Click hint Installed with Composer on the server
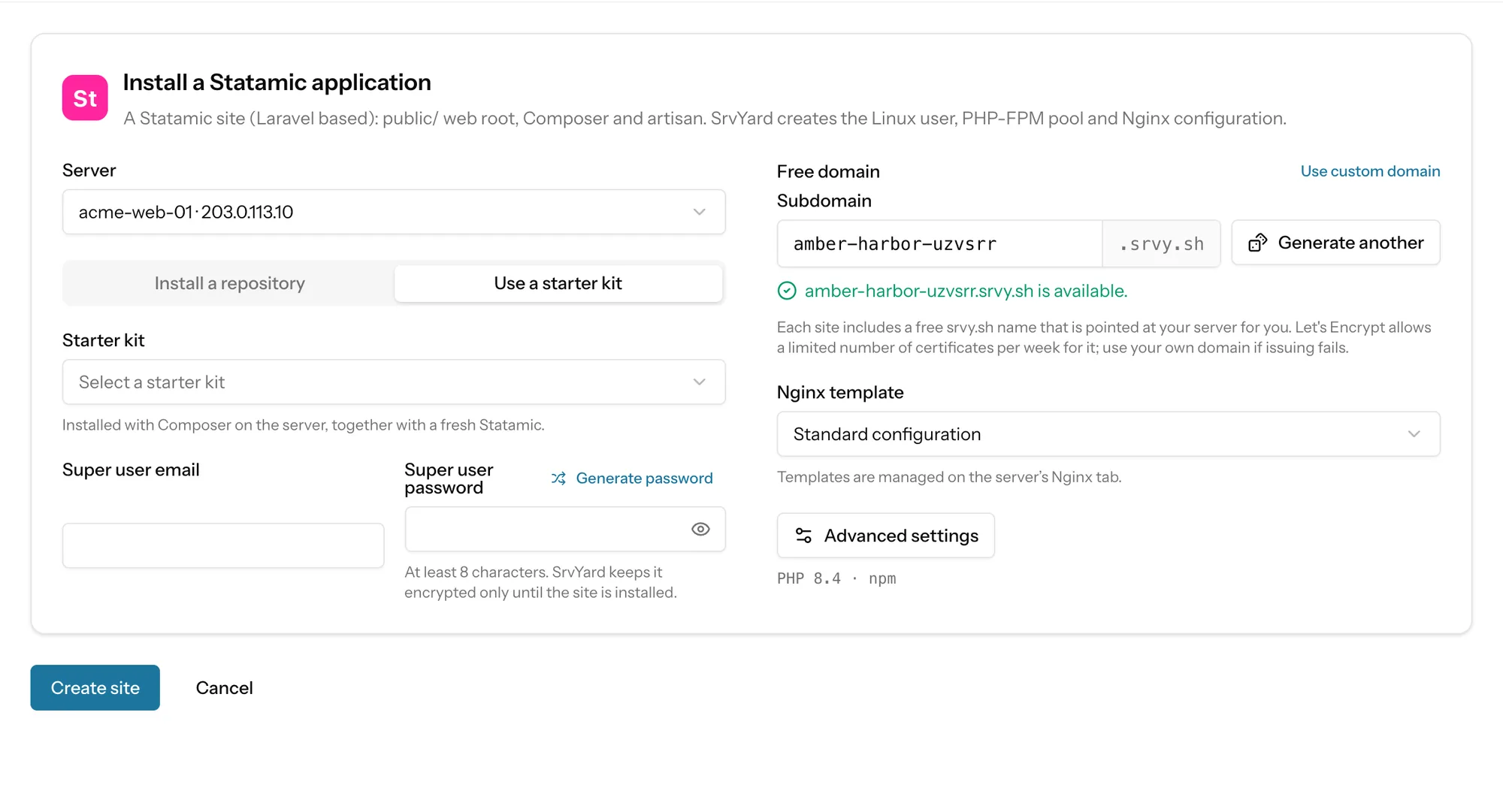This screenshot has width=1503, height=812. pos(304,425)
